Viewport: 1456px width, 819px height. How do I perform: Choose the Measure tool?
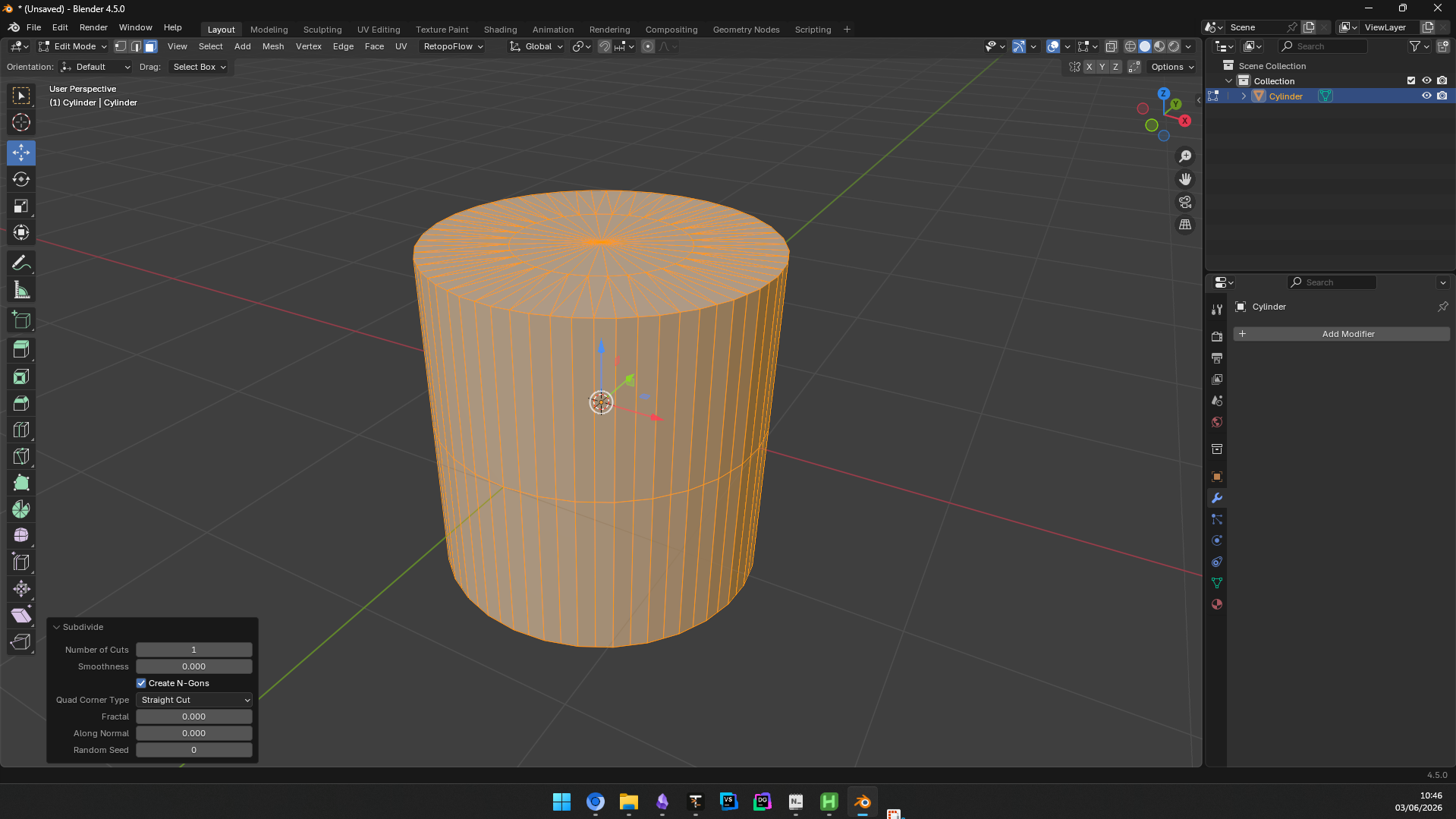tap(21, 290)
